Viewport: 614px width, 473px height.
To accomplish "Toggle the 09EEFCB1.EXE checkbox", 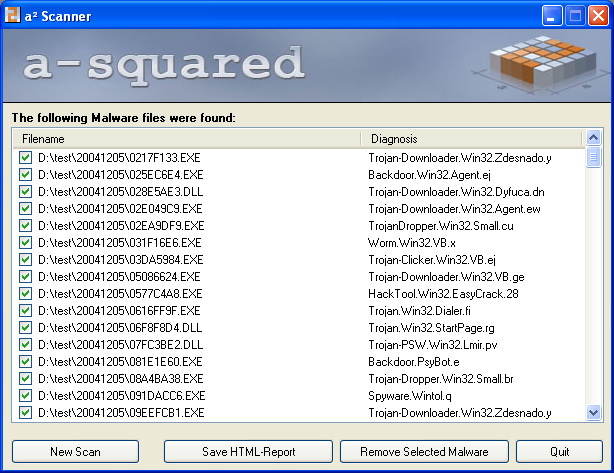I will coord(25,413).
